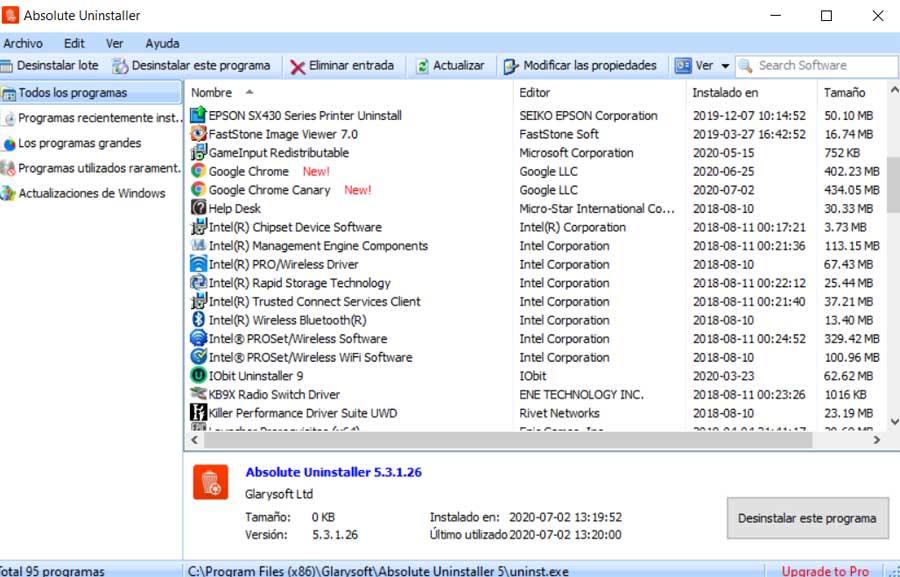Click the Actualizar refresh icon

(x=422, y=66)
